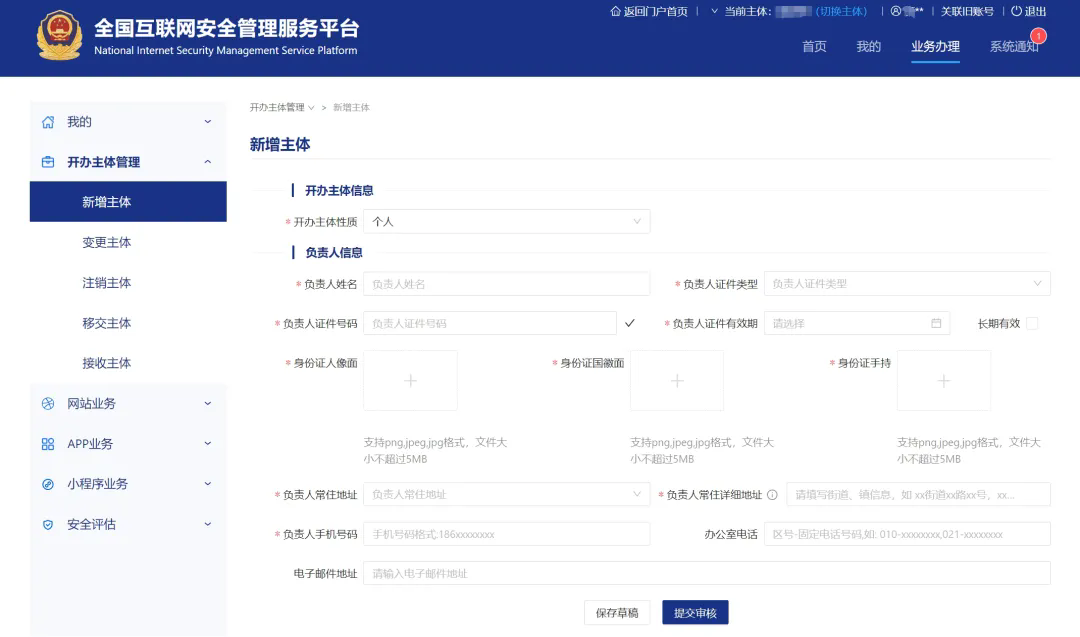The width and height of the screenshot is (1080, 637).
Task: Click the home icon beside 我的
Action: (48, 122)
